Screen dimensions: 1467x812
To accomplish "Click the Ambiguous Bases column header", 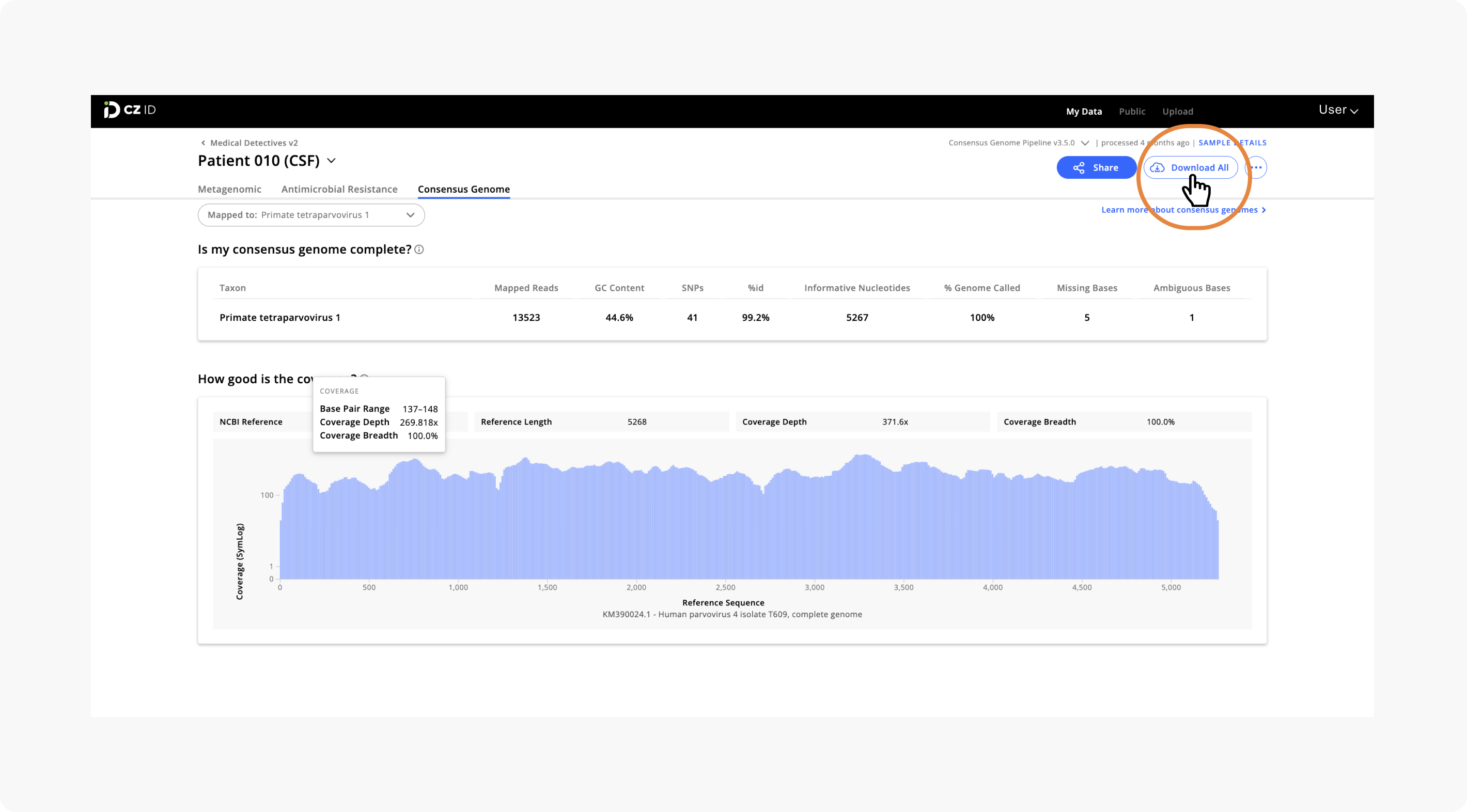I will (x=1191, y=288).
